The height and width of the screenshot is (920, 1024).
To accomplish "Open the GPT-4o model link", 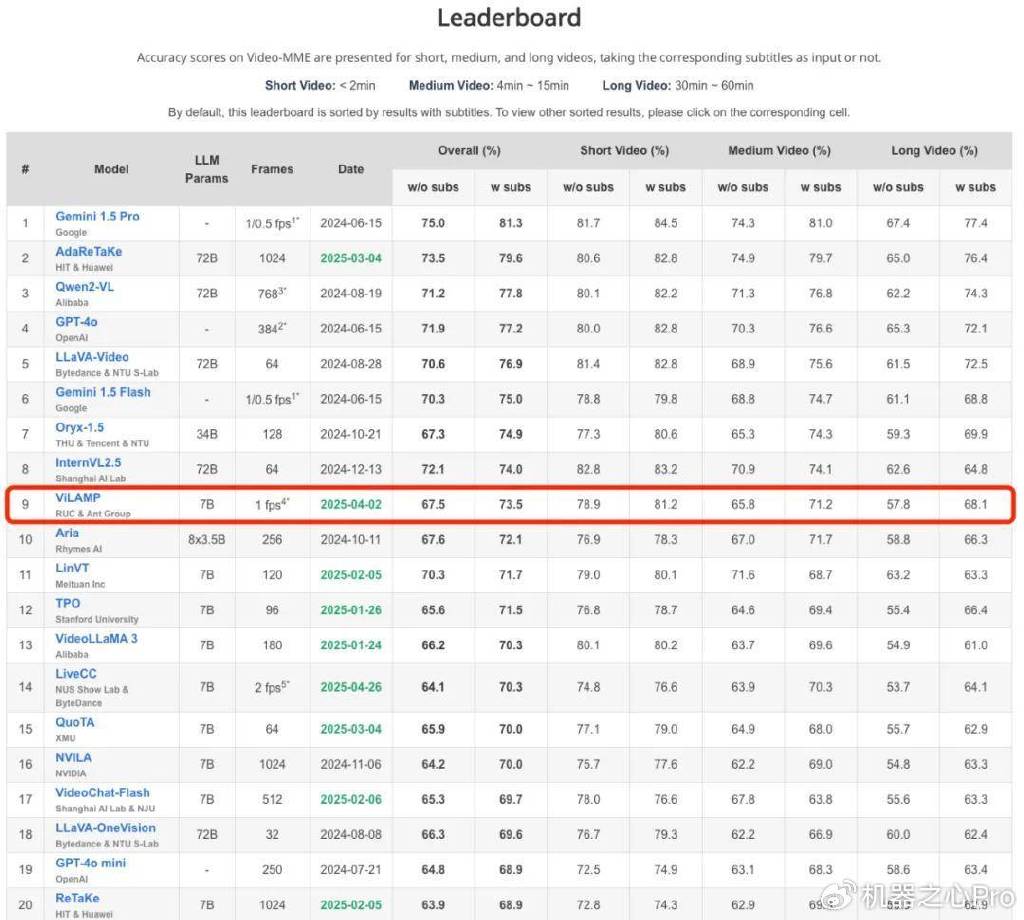I will pos(76,322).
